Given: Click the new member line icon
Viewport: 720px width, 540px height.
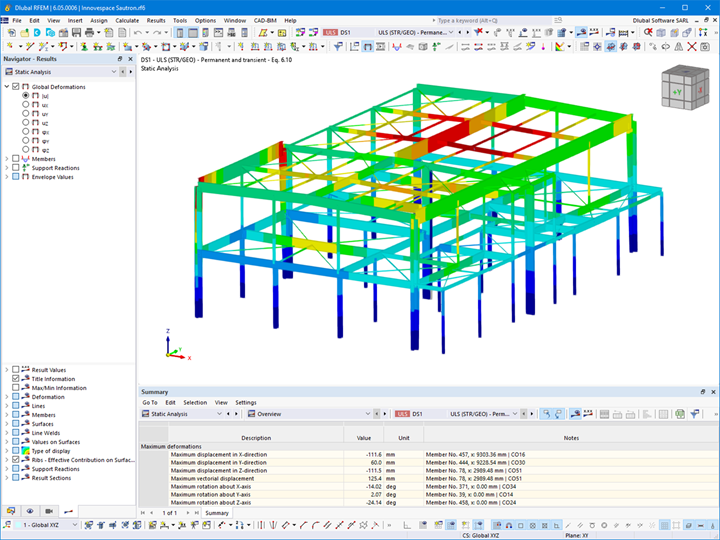Looking at the screenshot, I should coord(30,46).
